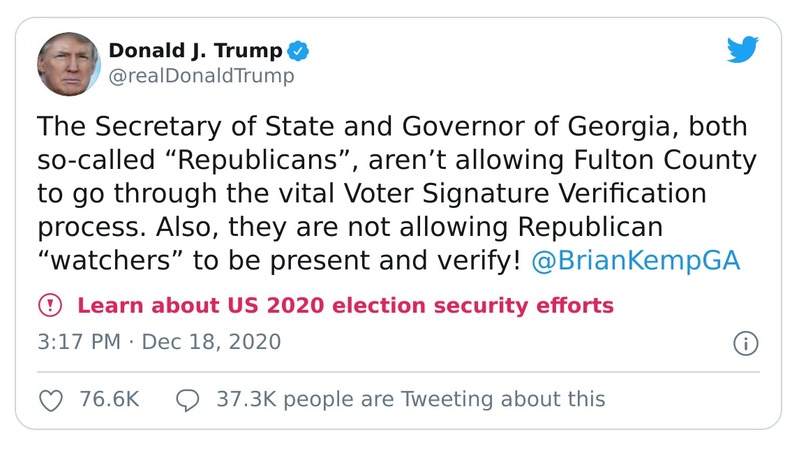Click the Donald J. Trump display name
This screenshot has height=453, width=799.
(196, 50)
